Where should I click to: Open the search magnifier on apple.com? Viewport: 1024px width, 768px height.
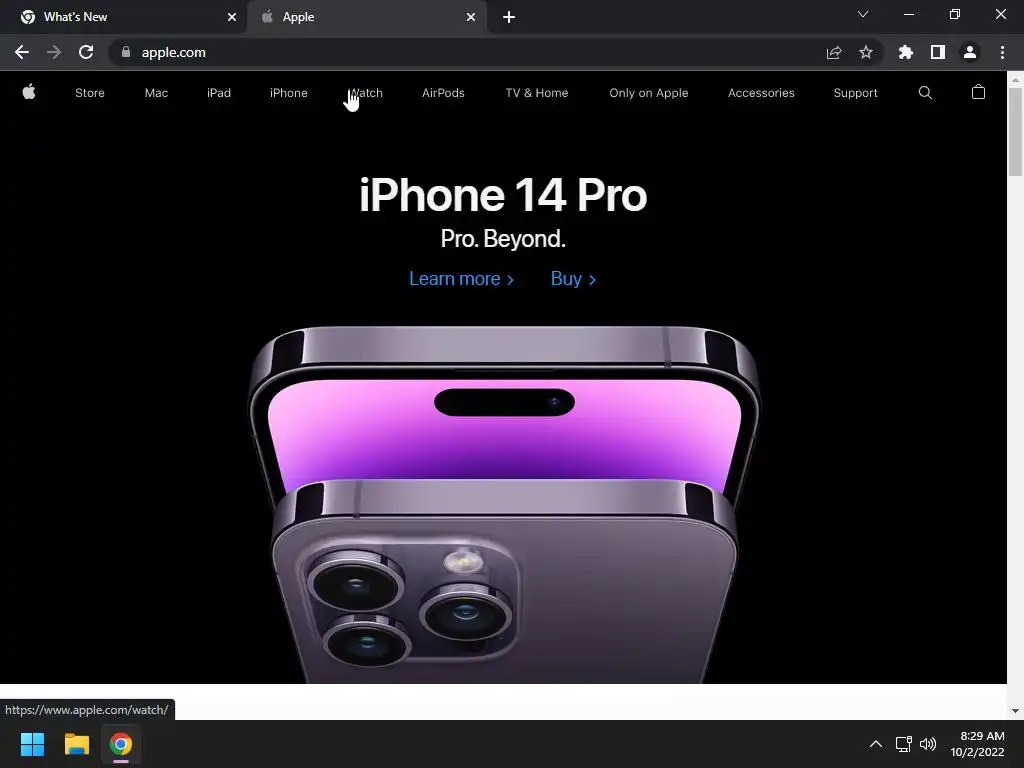[925, 93]
